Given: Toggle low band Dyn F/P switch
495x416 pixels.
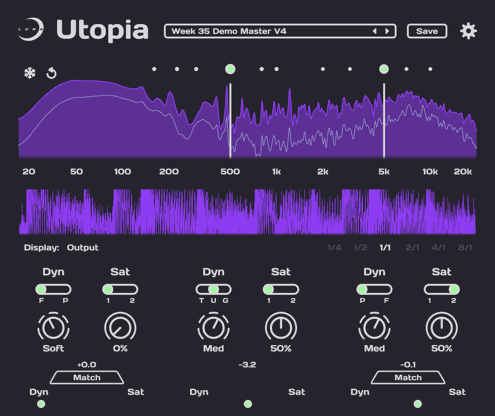Looking at the screenshot, I should point(53,289).
